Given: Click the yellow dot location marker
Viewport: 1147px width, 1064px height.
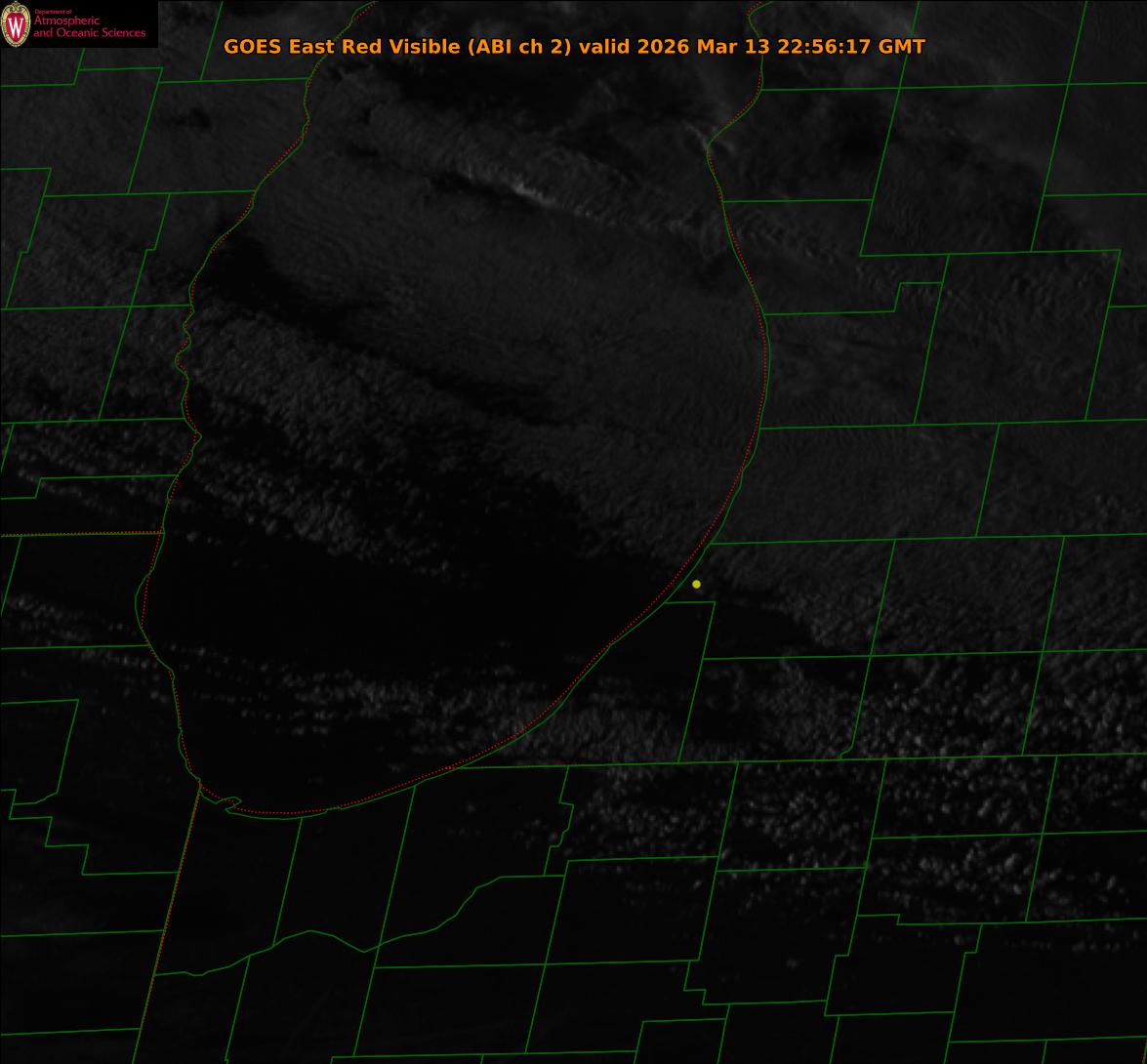Looking at the screenshot, I should tap(696, 584).
